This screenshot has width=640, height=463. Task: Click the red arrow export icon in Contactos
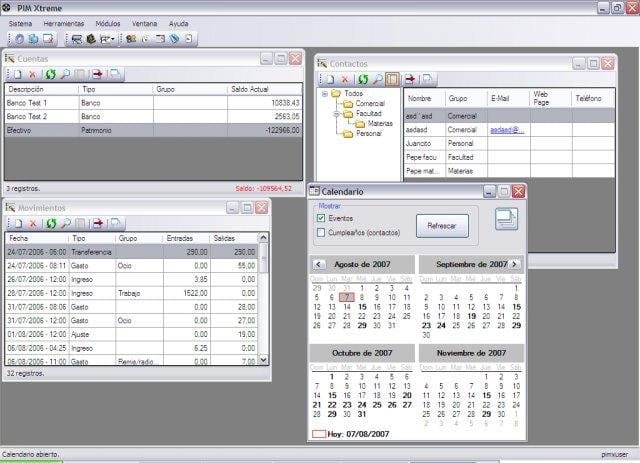[410, 79]
